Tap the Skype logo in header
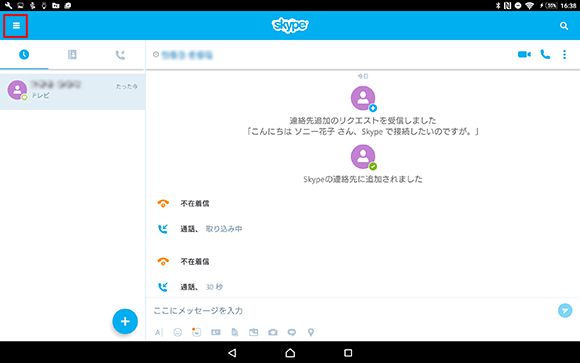The height and width of the screenshot is (363, 580). click(x=290, y=25)
